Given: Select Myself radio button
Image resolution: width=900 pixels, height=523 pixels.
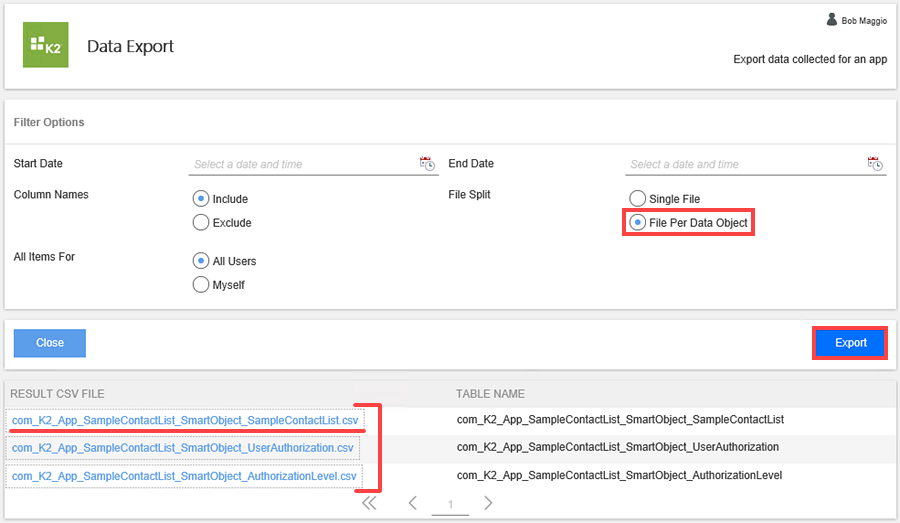Looking at the screenshot, I should [200, 284].
